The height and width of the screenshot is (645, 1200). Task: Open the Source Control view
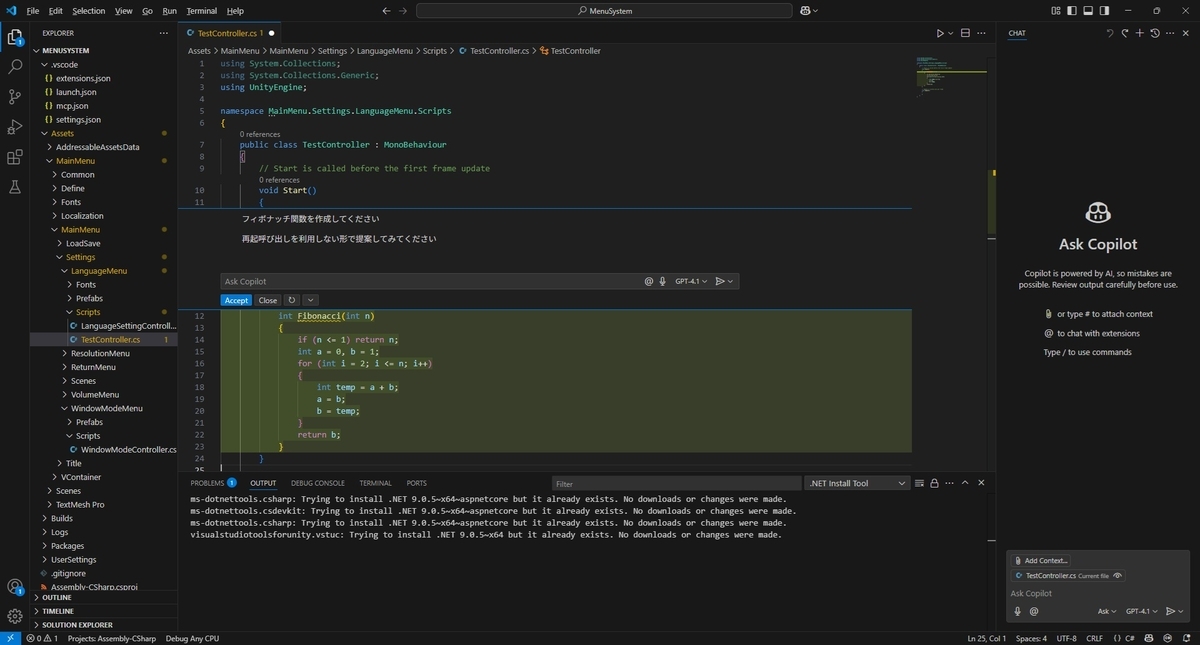(15, 97)
